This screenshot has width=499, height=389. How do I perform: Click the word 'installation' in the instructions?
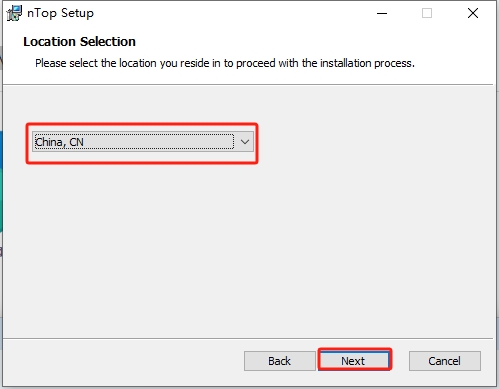point(346,63)
